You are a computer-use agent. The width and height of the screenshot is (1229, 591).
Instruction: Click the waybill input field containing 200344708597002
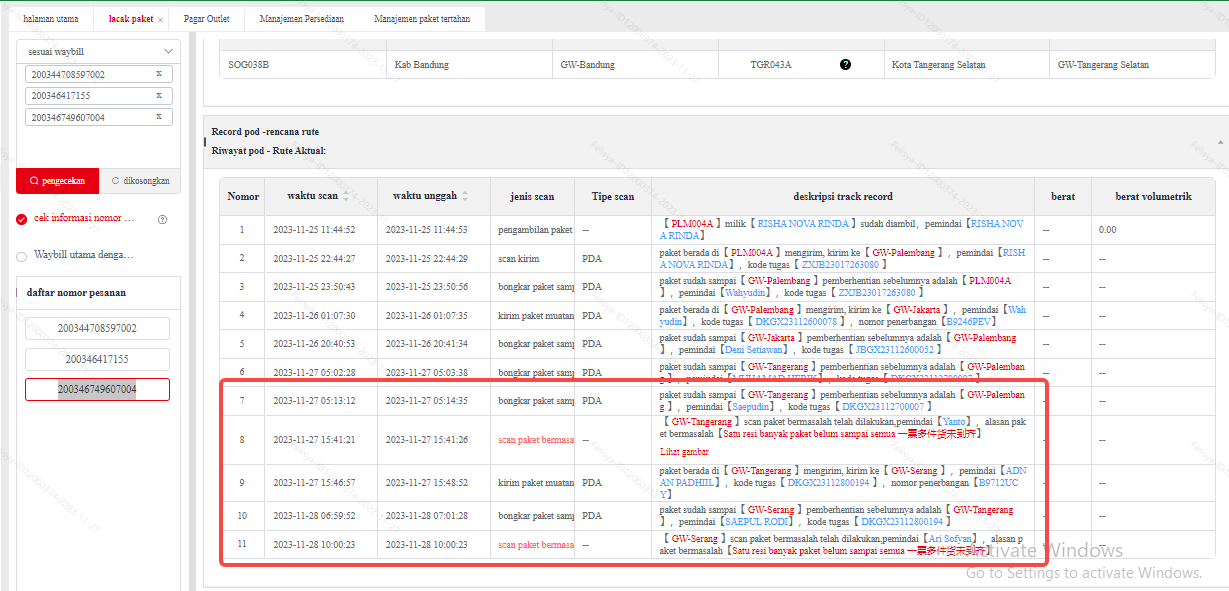[98, 74]
